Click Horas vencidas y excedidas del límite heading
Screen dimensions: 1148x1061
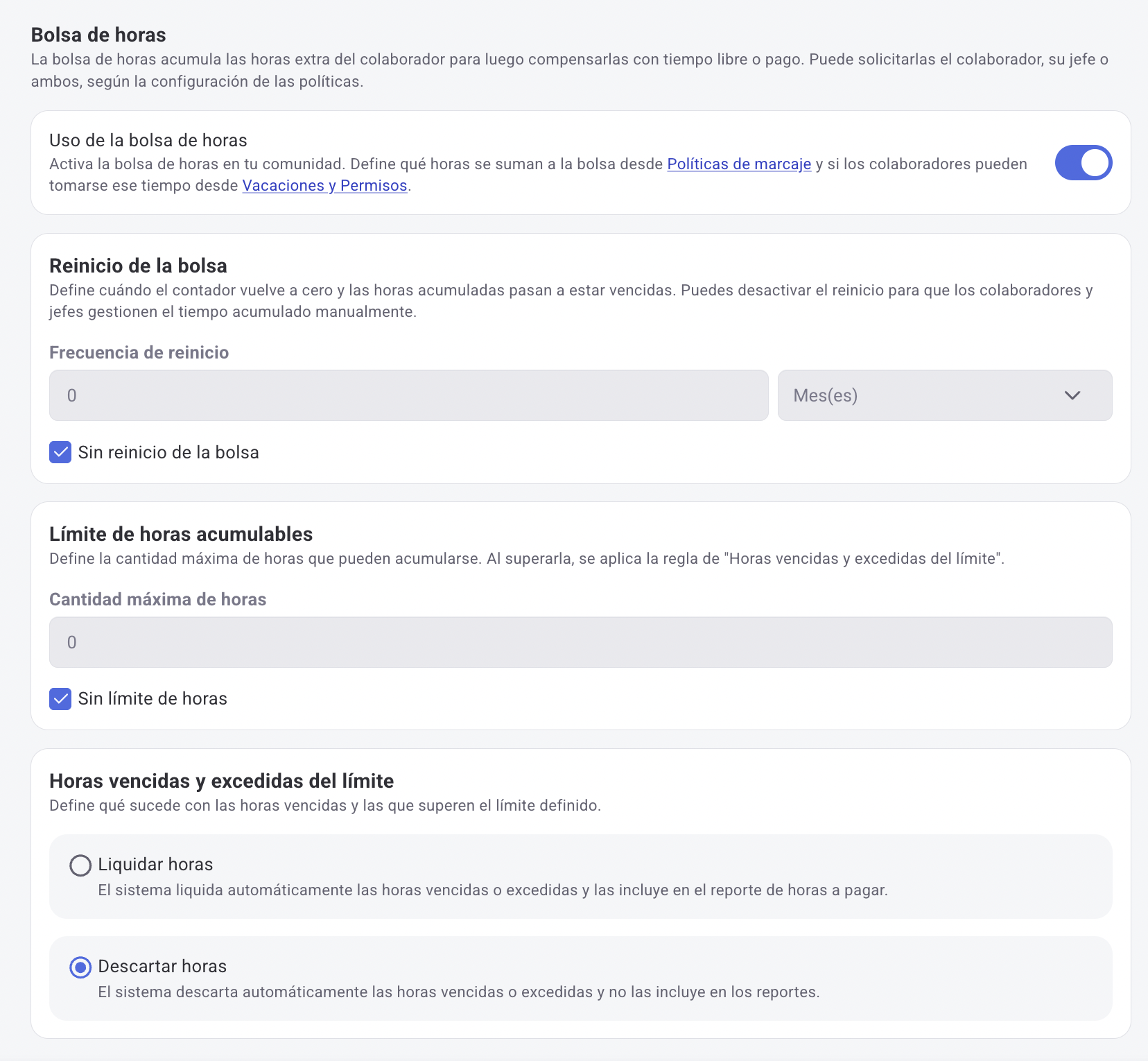point(221,781)
